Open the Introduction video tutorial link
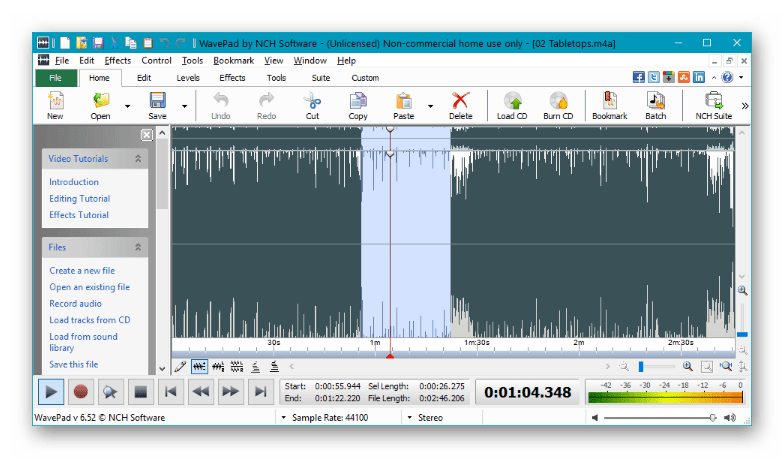 [74, 182]
